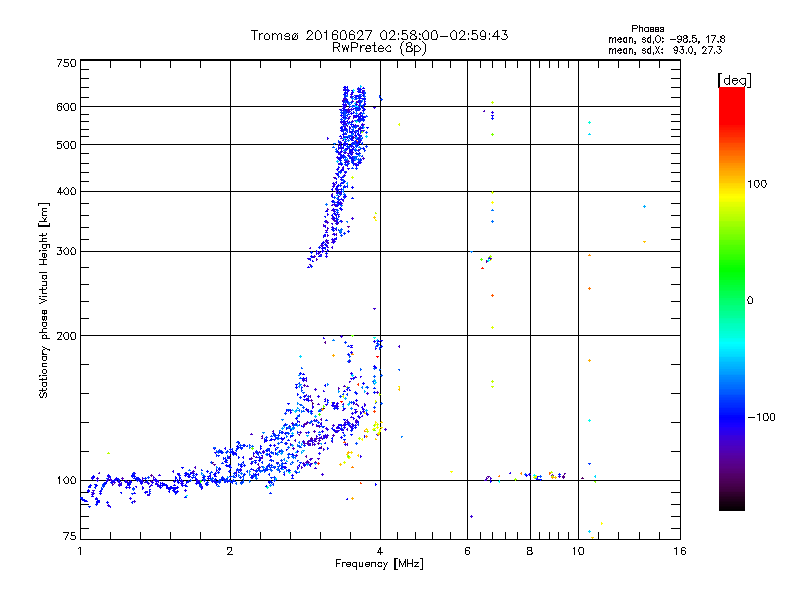800x600 pixels.
Task: Click the text "mean, sd,O: -98.5, 17.8"
Action: click(666, 39)
